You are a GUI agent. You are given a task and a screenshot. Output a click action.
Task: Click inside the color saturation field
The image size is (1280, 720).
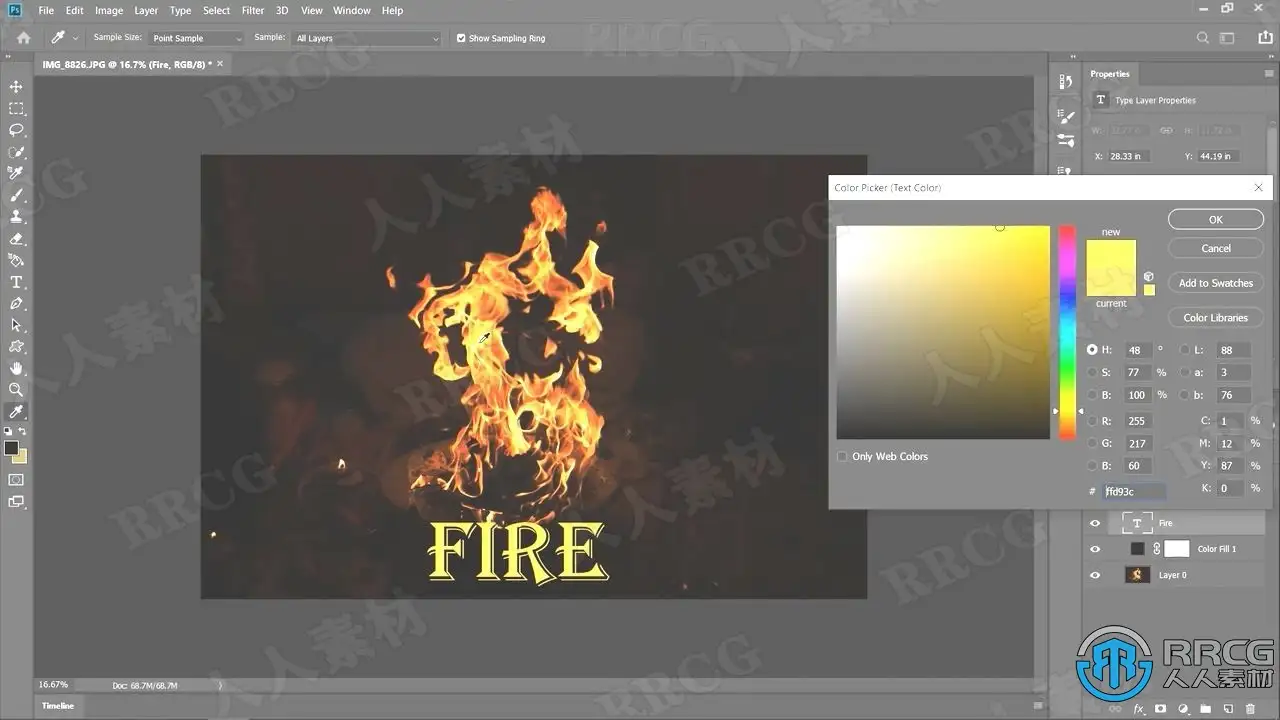(943, 332)
